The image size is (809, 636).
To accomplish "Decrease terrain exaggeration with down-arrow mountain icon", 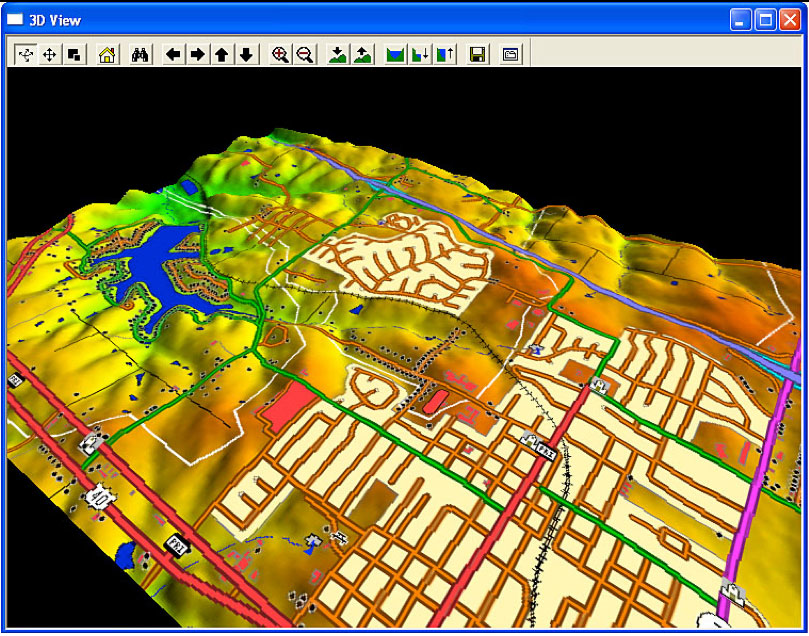I will pos(338,55).
